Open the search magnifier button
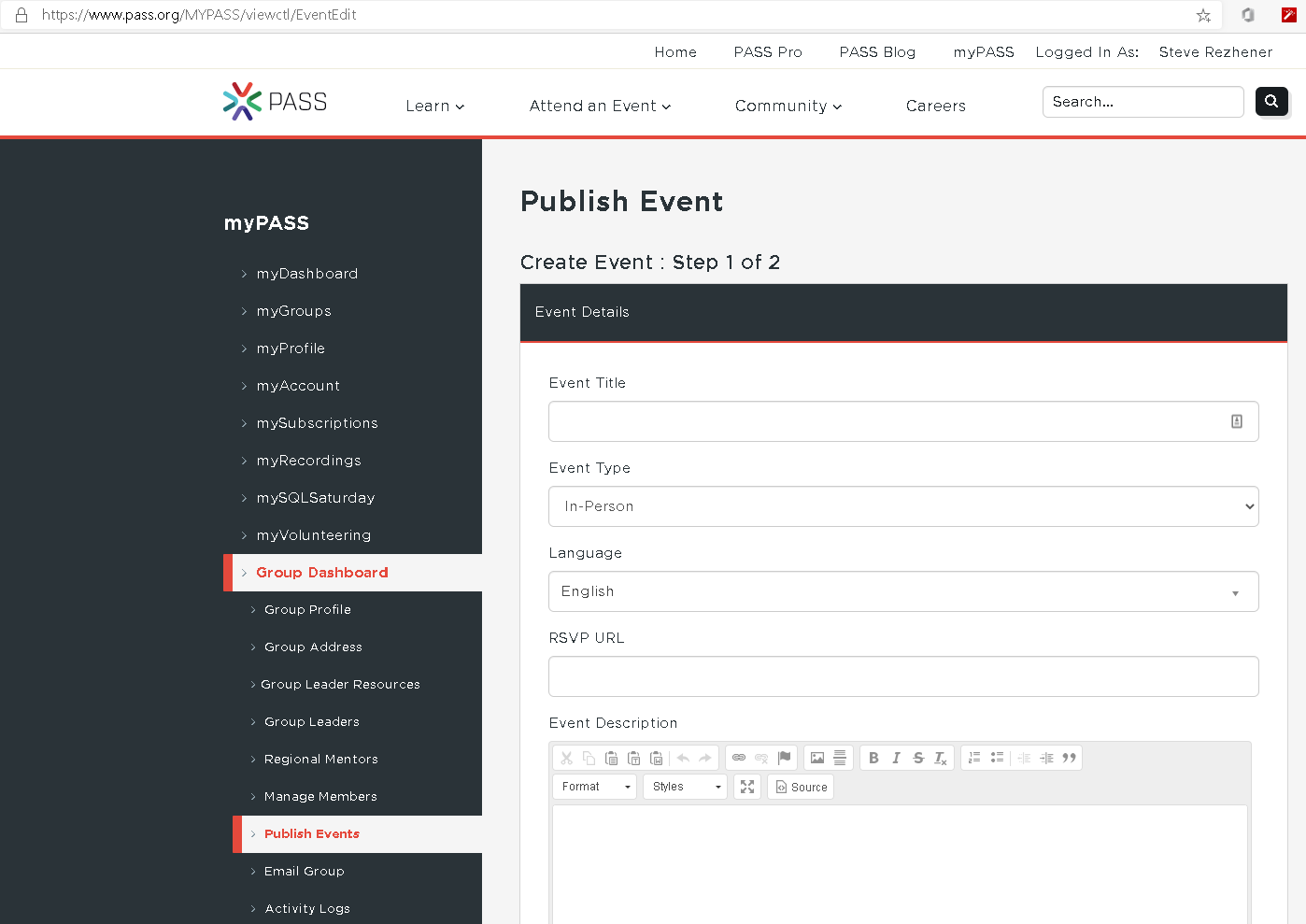Screen dimensions: 1306x924 tap(1271, 102)
